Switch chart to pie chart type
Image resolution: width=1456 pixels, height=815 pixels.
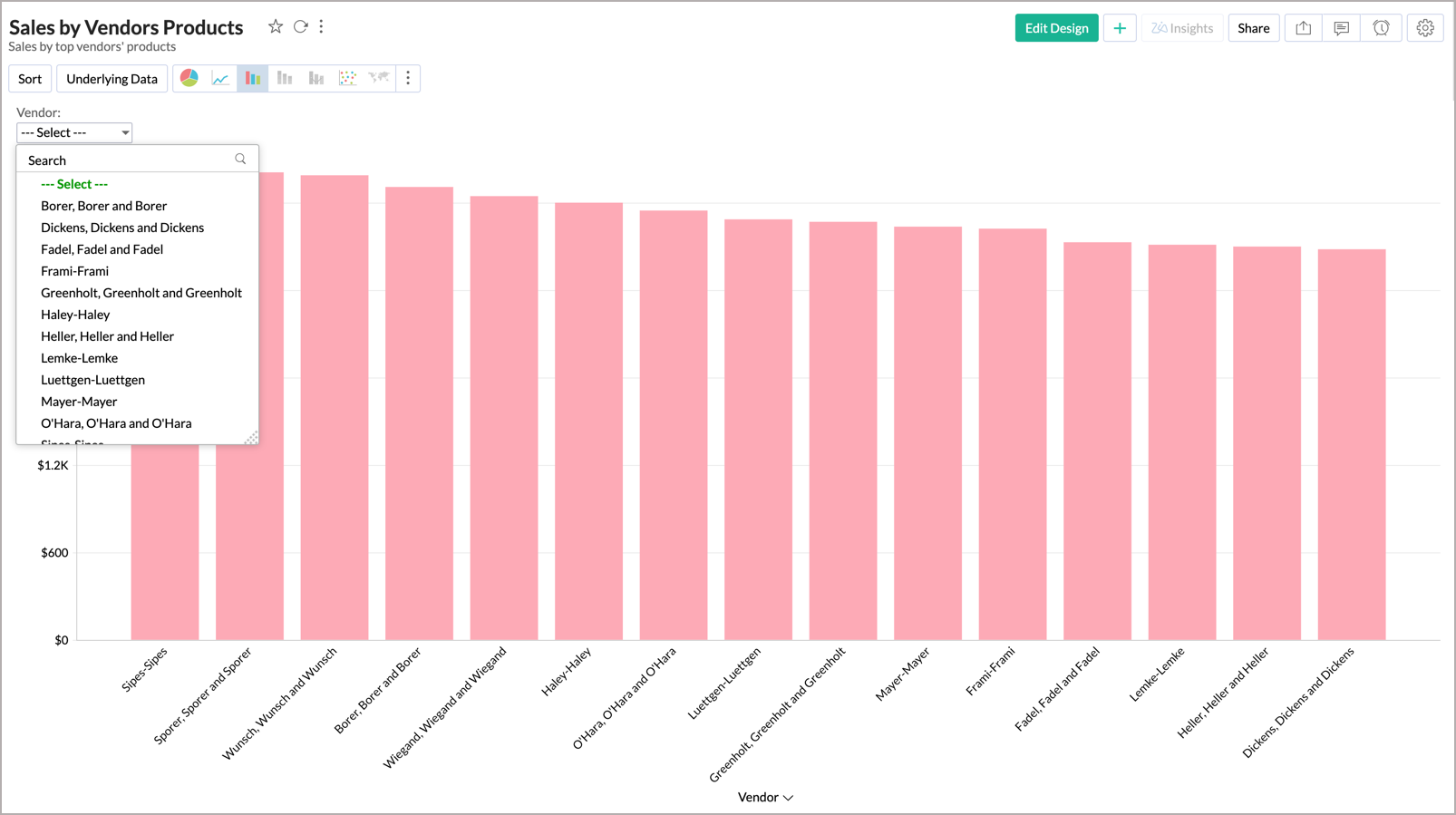189,78
